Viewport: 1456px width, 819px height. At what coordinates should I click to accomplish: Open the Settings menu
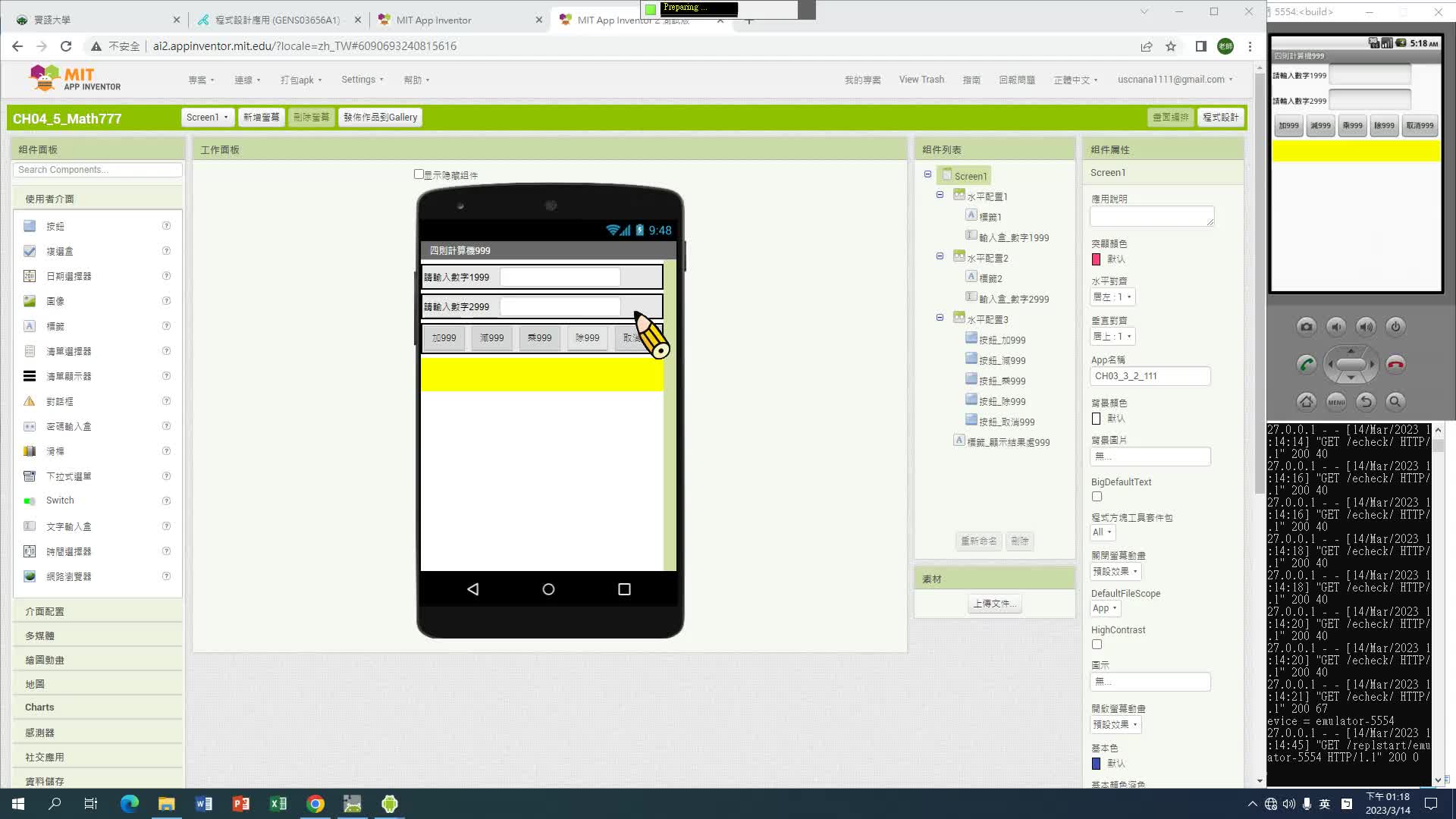362,80
